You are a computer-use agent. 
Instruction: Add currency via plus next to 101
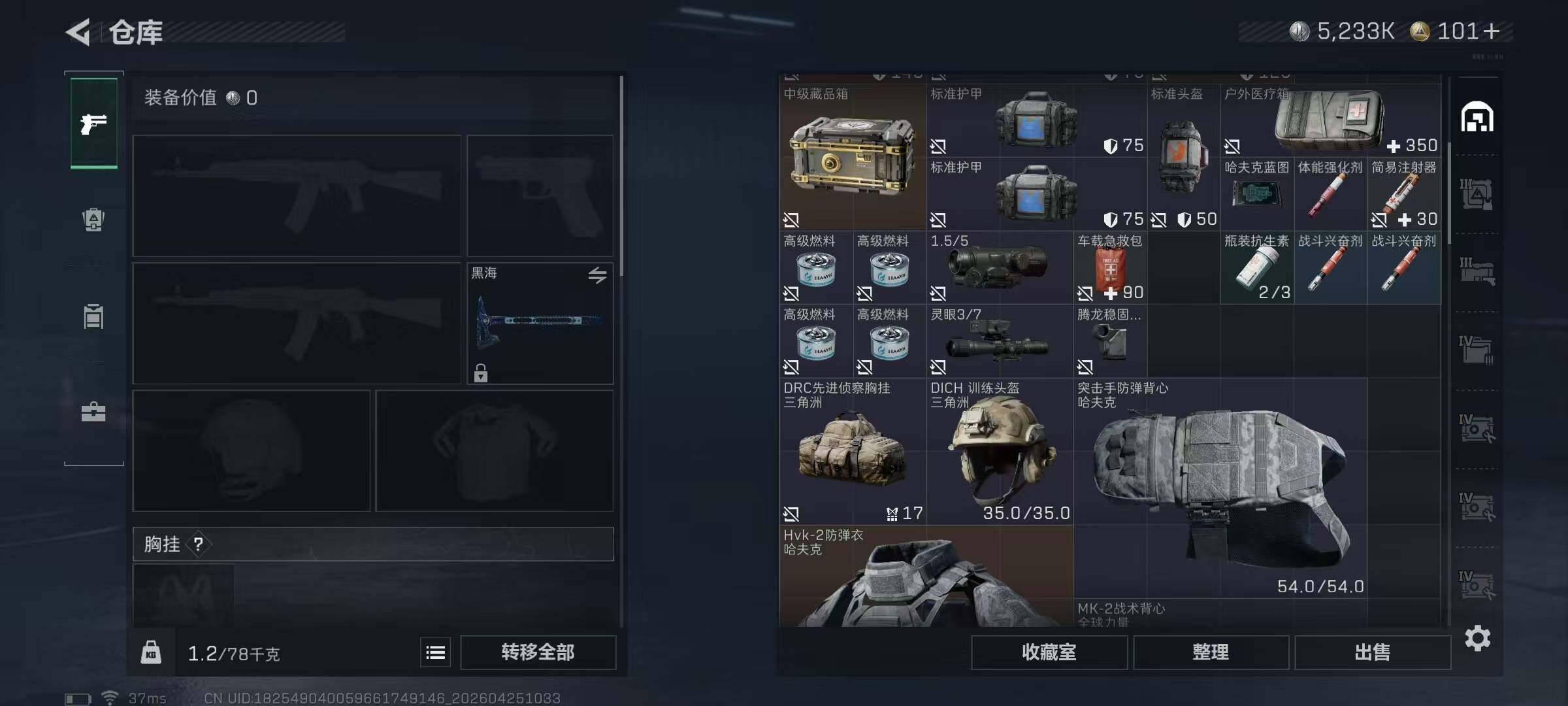(x=1492, y=31)
